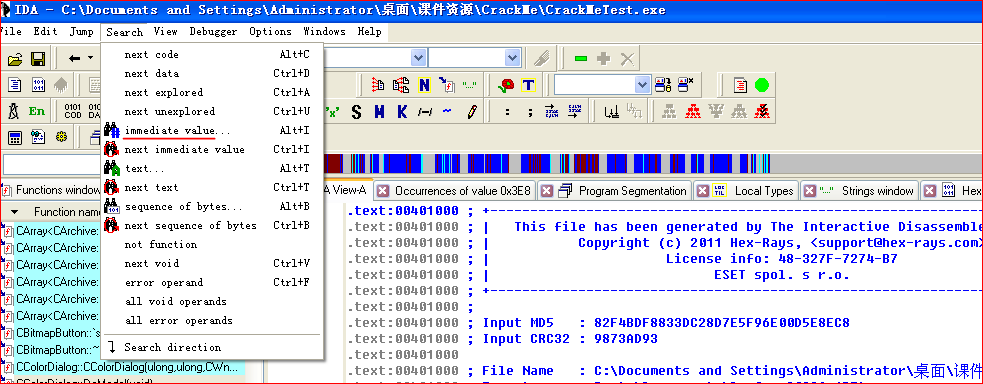Click the last red graph icon with checkmark
Image resolution: width=983 pixels, height=384 pixels.
[x=762, y=112]
